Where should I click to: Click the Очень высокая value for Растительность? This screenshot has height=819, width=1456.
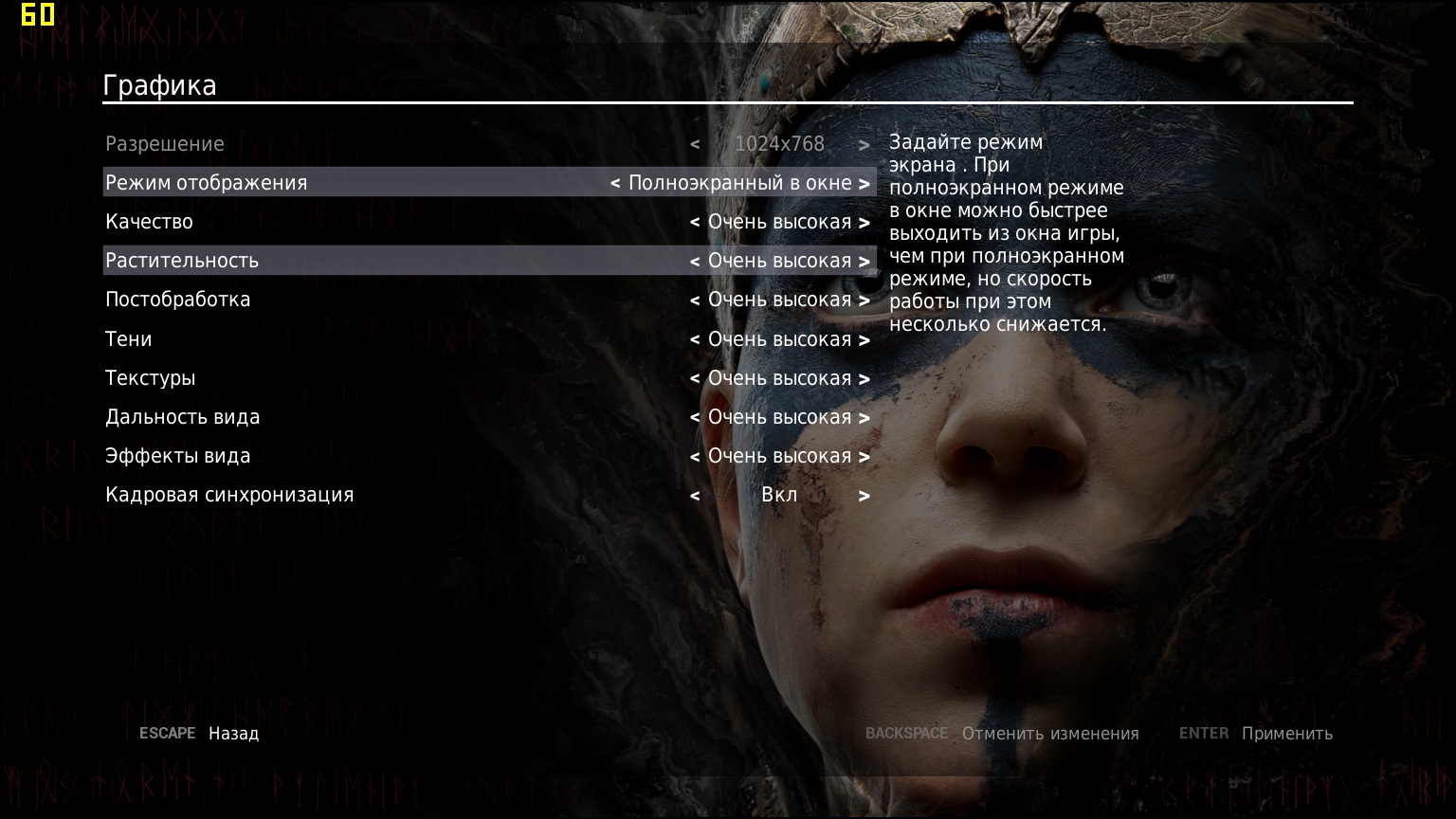(x=780, y=261)
